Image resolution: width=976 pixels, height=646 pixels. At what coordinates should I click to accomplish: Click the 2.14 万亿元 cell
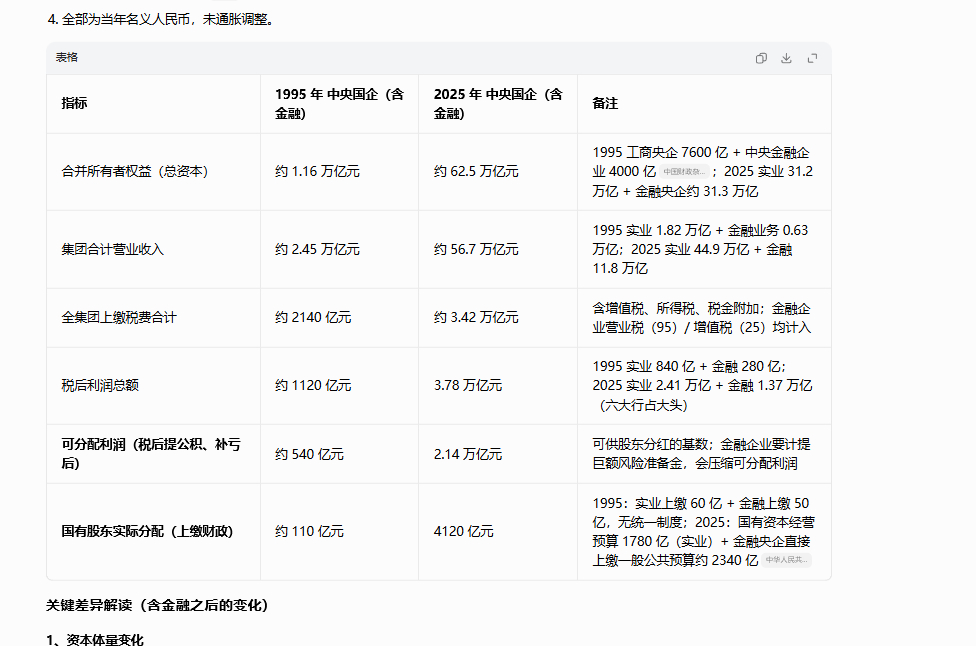pos(467,454)
